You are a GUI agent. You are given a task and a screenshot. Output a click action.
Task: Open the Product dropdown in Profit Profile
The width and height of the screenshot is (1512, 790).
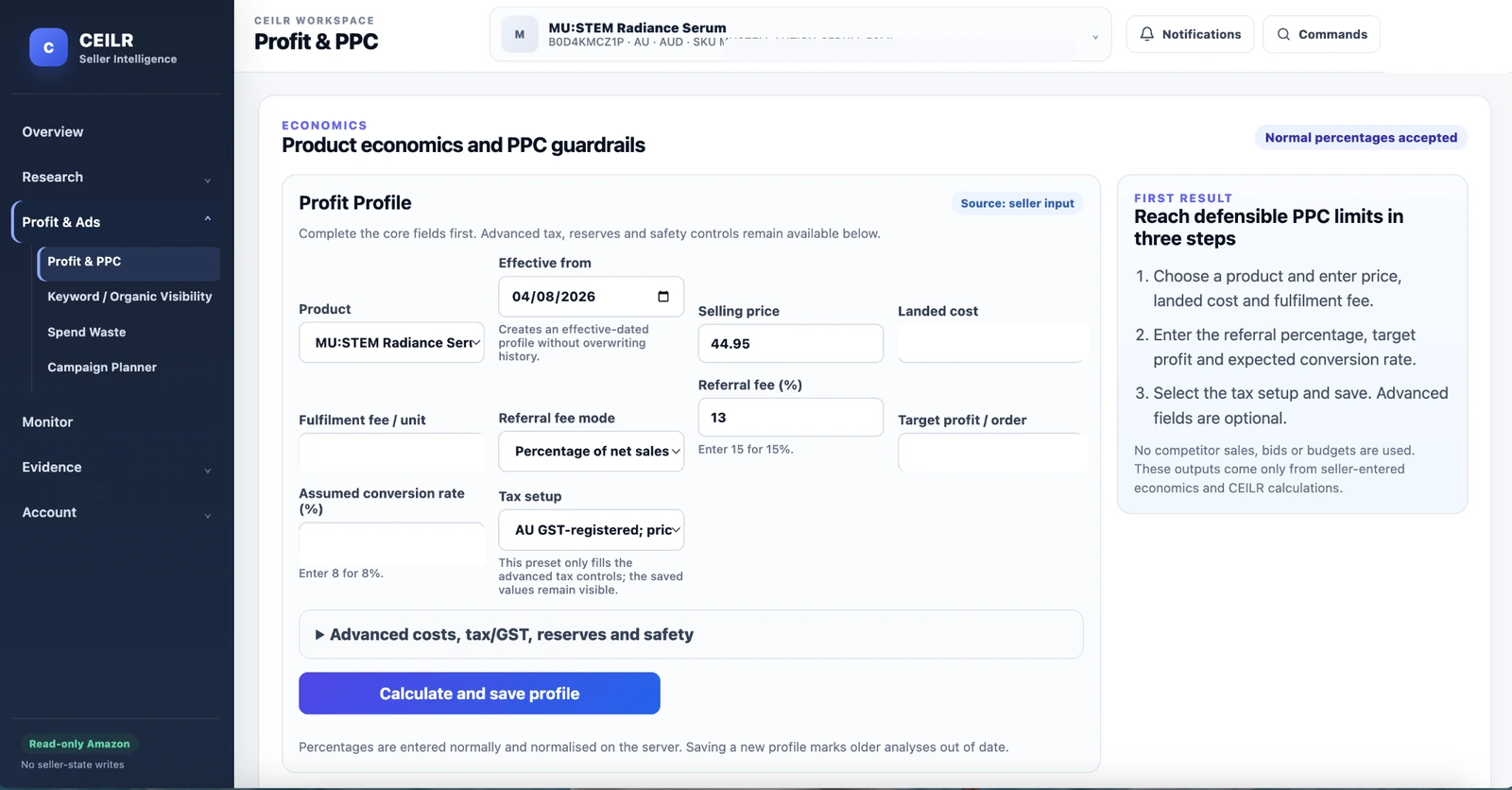pyautogui.click(x=391, y=343)
